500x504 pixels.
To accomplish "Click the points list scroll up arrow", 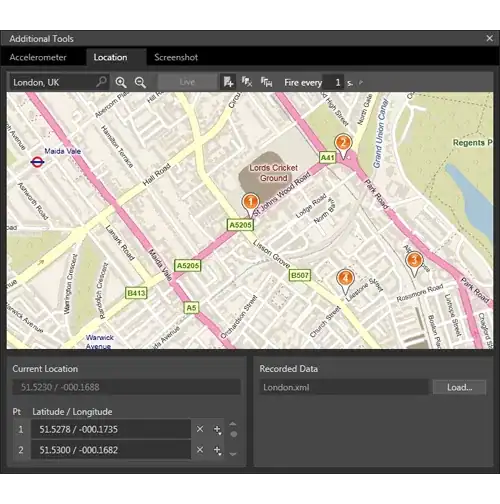I will (x=233, y=424).
